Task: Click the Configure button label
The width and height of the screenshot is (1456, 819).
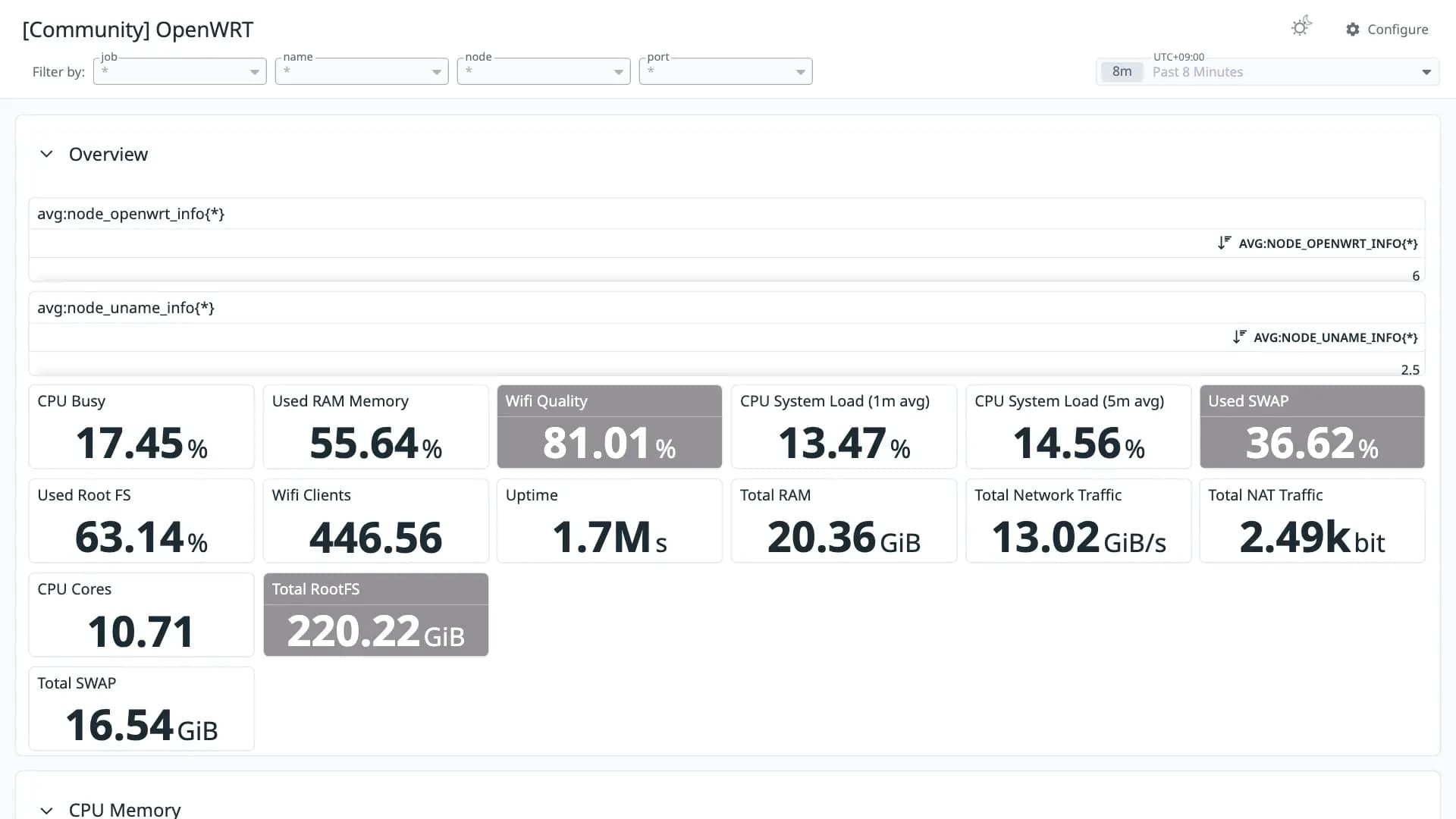Action: pyautogui.click(x=1398, y=30)
